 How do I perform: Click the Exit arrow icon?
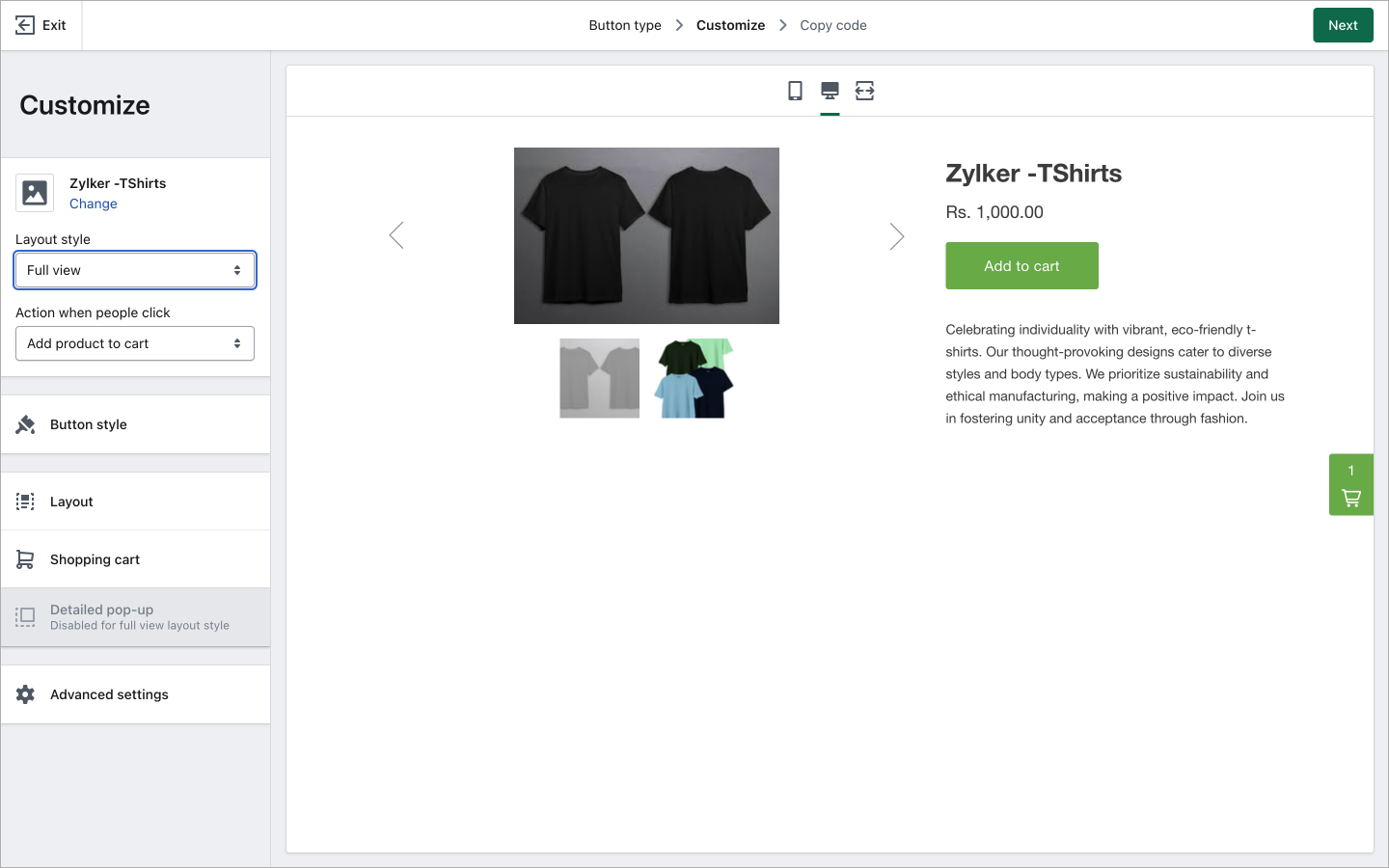point(25,25)
